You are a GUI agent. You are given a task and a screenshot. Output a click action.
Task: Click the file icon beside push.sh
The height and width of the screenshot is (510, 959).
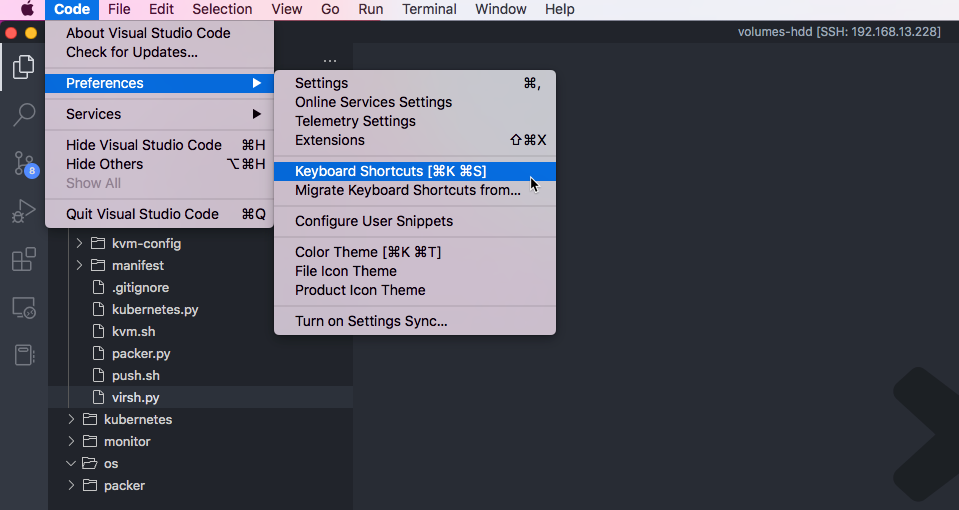point(98,375)
